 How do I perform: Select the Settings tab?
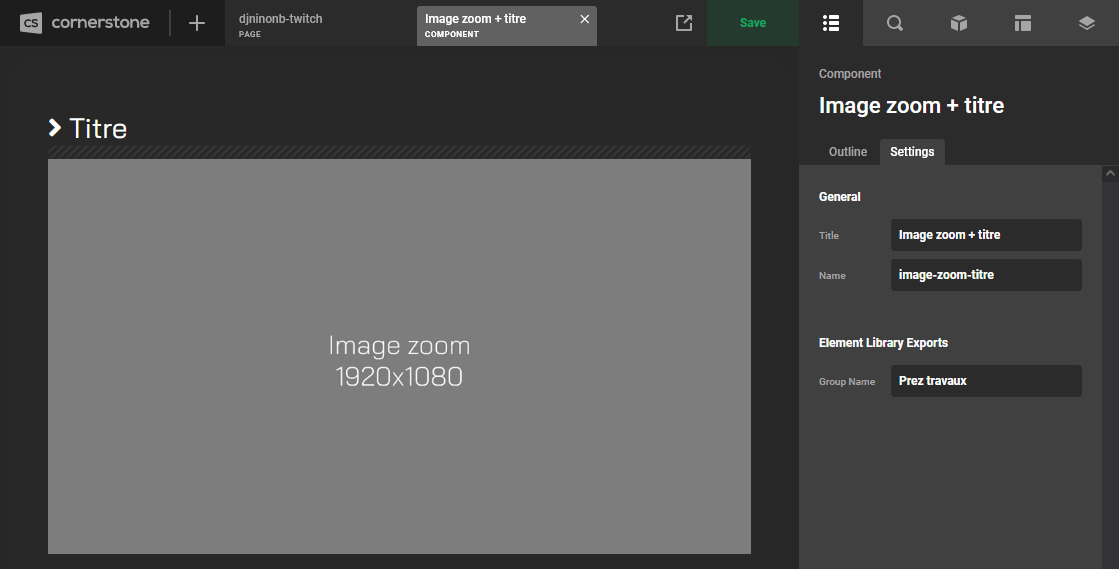[912, 152]
